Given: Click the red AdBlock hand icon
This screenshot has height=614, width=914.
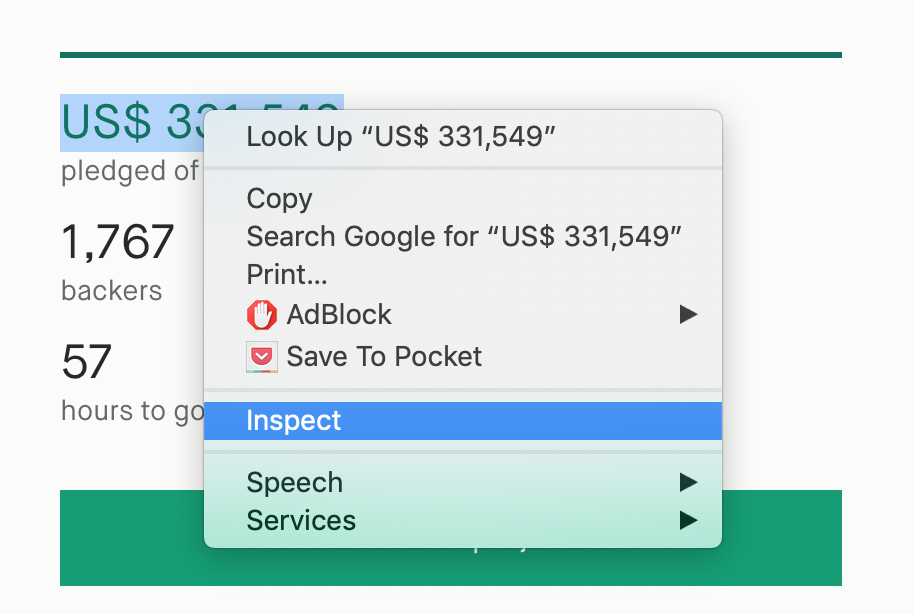Looking at the screenshot, I should pos(262,315).
